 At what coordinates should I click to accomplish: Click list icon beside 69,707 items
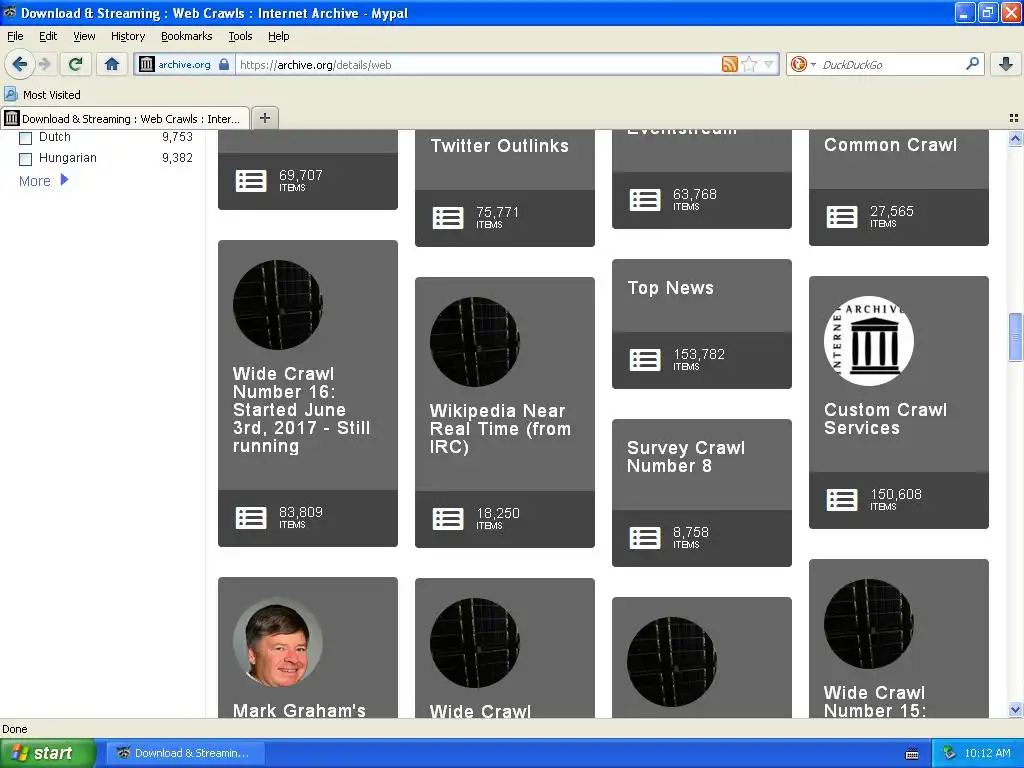pos(251,181)
